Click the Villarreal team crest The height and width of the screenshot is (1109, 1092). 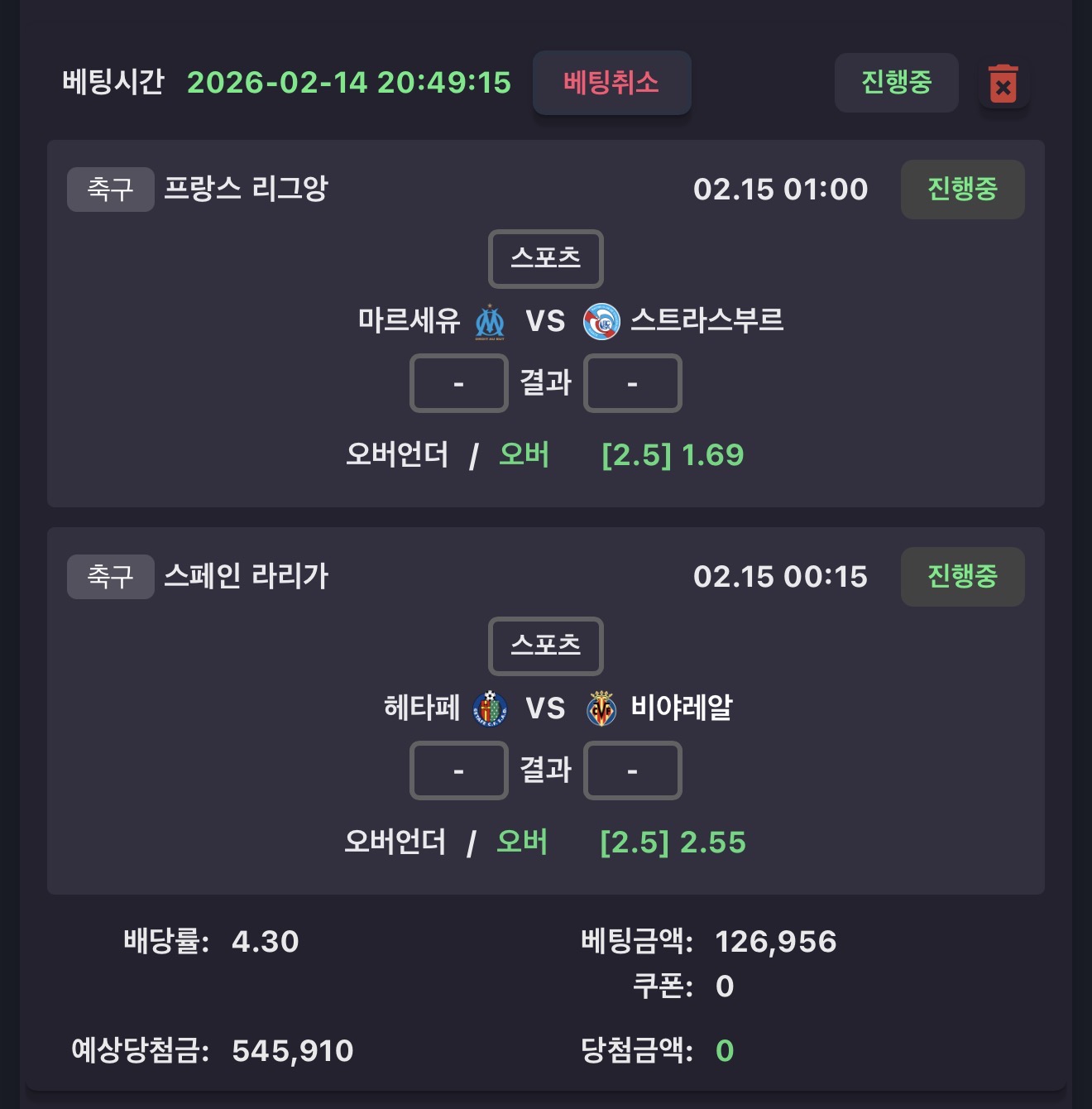tap(601, 708)
